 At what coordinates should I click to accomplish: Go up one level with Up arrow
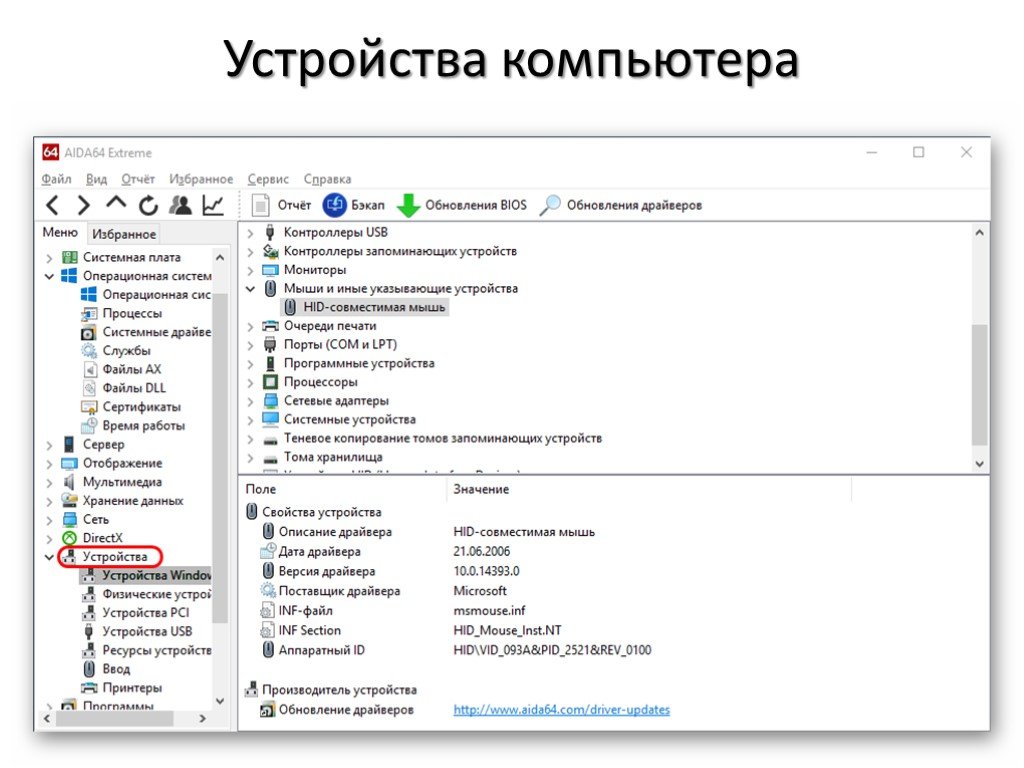(116, 203)
